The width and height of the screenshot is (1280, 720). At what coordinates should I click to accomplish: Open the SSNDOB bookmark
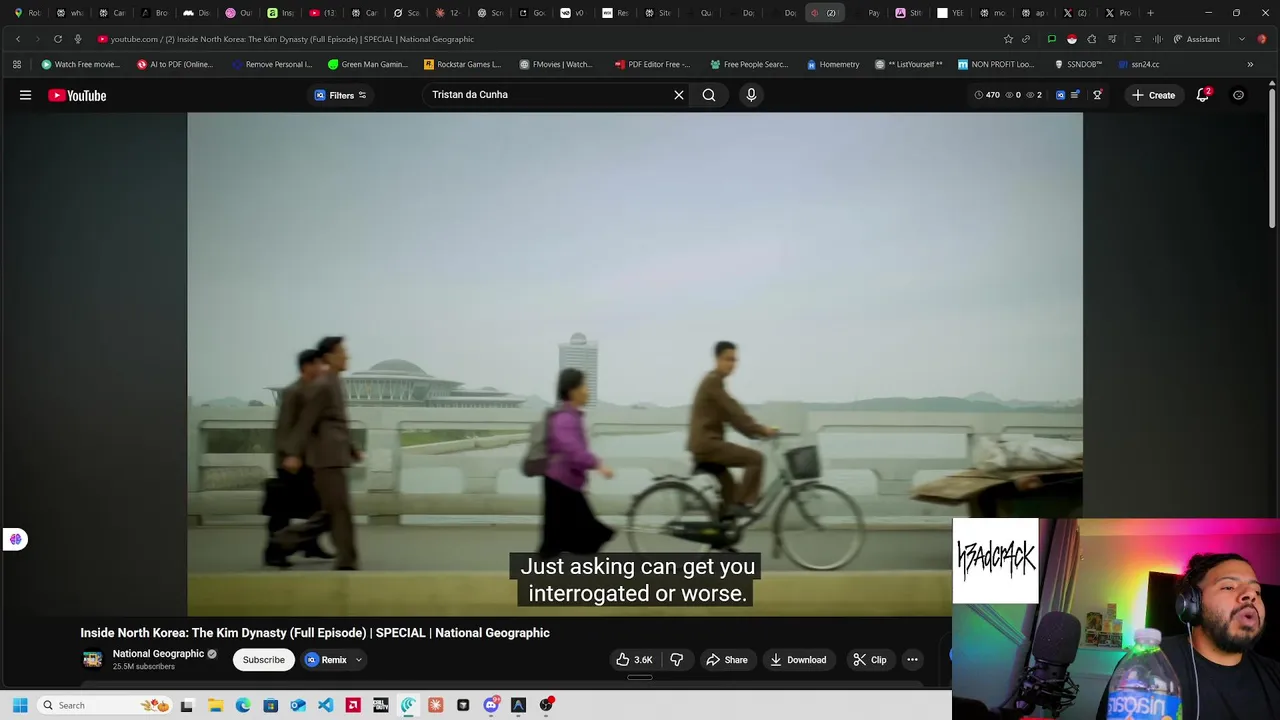1078,64
